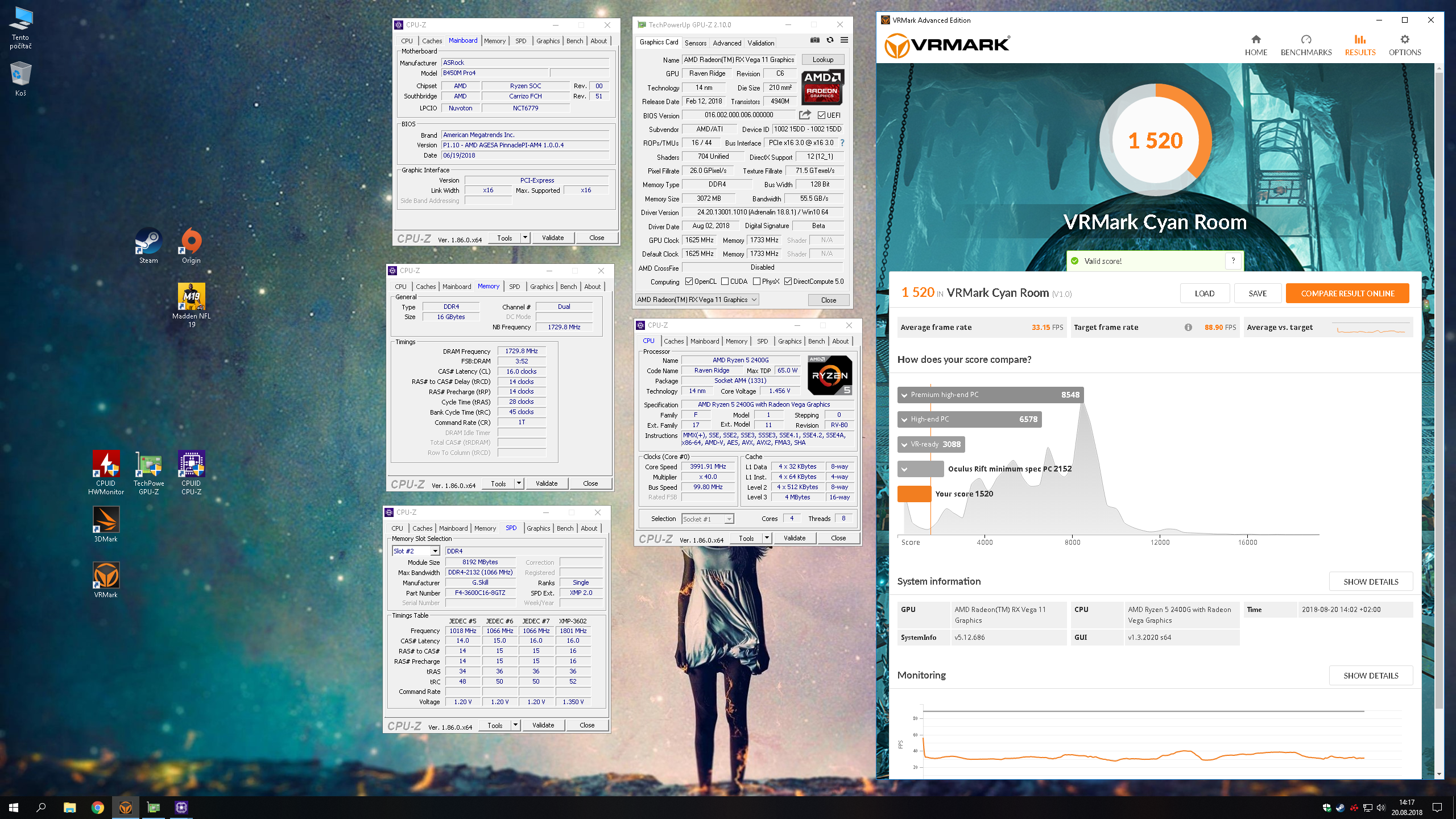Click the Valid score question mark button
1456x819 pixels.
tap(1233, 261)
